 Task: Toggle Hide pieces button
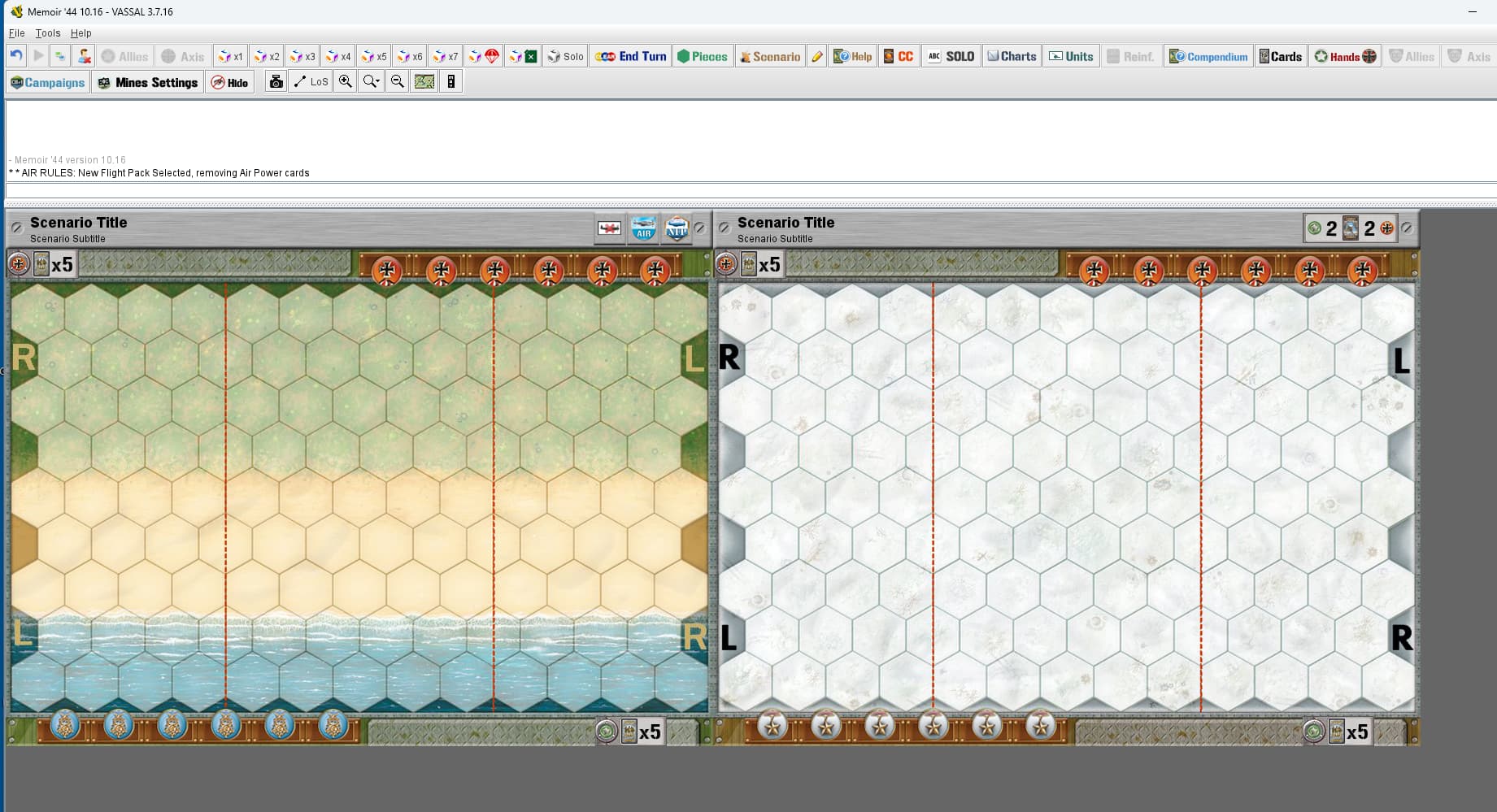pos(229,82)
